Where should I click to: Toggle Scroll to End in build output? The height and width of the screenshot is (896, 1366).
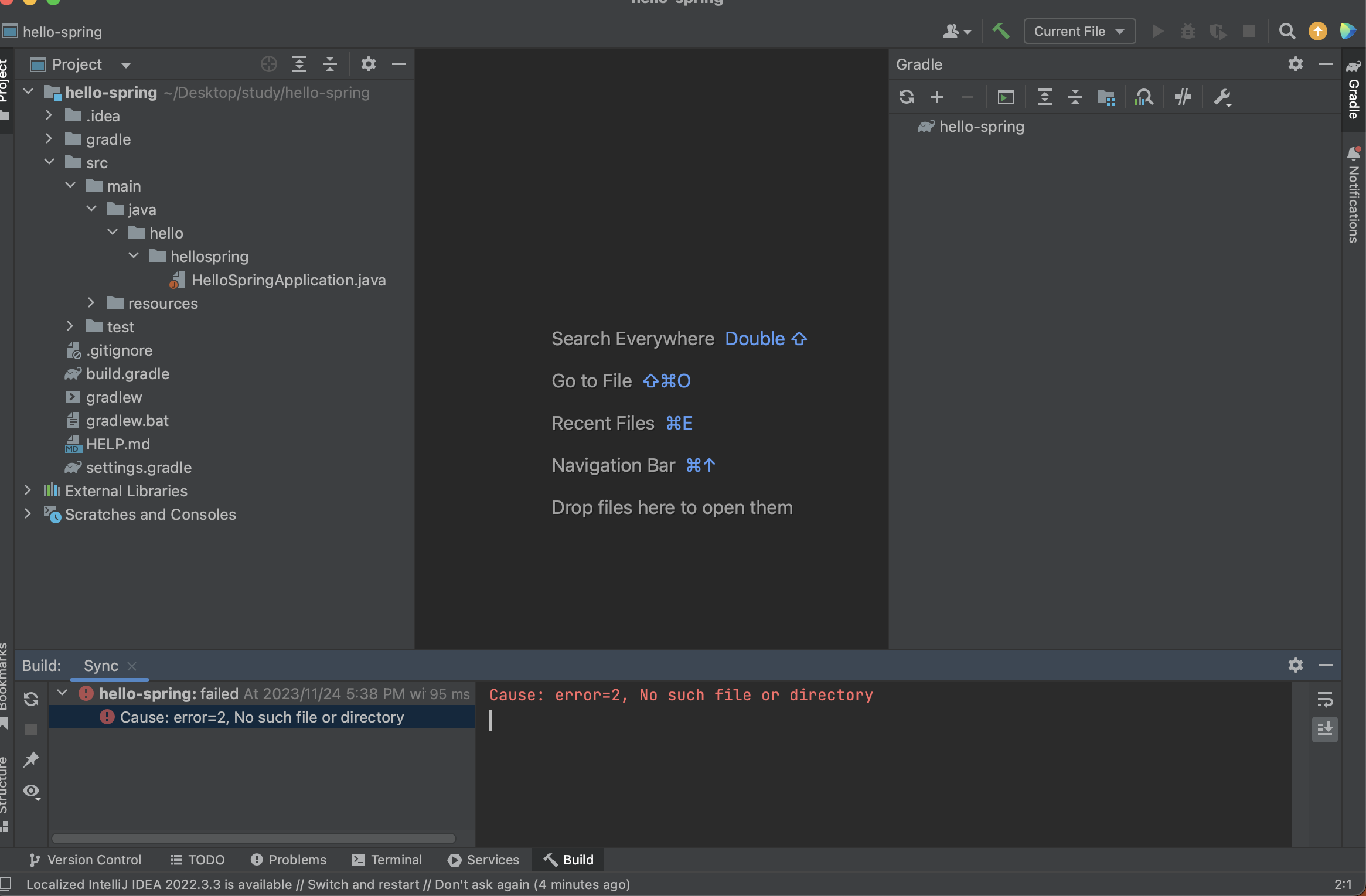coord(1325,730)
